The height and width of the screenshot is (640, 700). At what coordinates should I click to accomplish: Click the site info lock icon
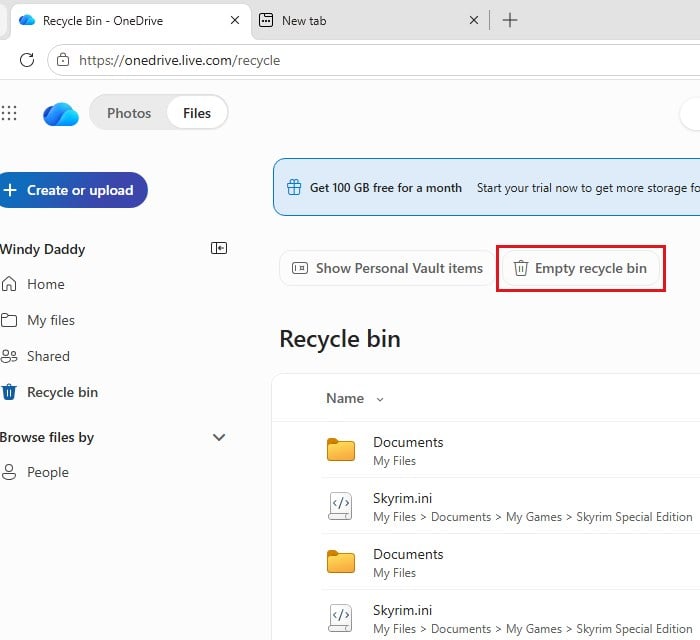(x=63, y=59)
